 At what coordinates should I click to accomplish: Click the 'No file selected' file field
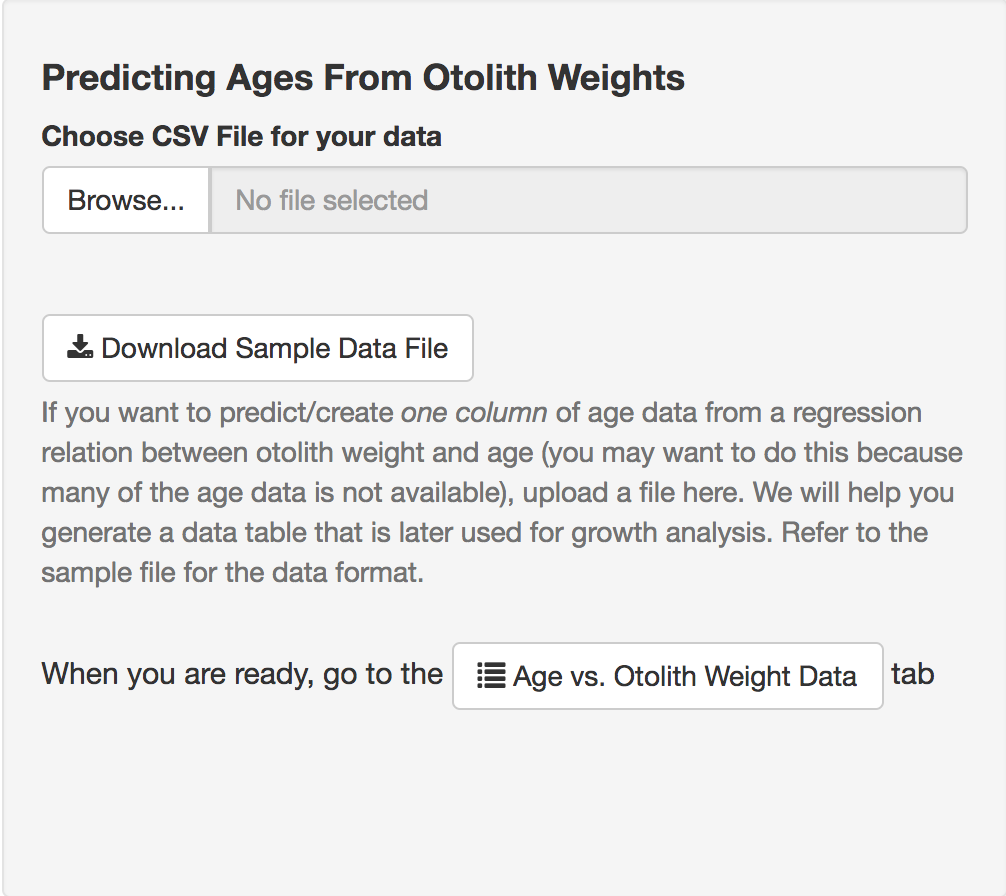[x=588, y=200]
